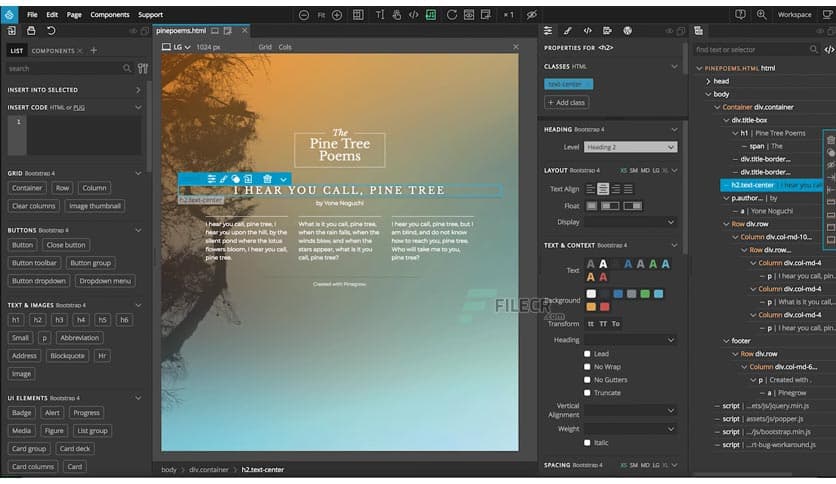
Task: Open the Display dropdown
Action: [630, 222]
